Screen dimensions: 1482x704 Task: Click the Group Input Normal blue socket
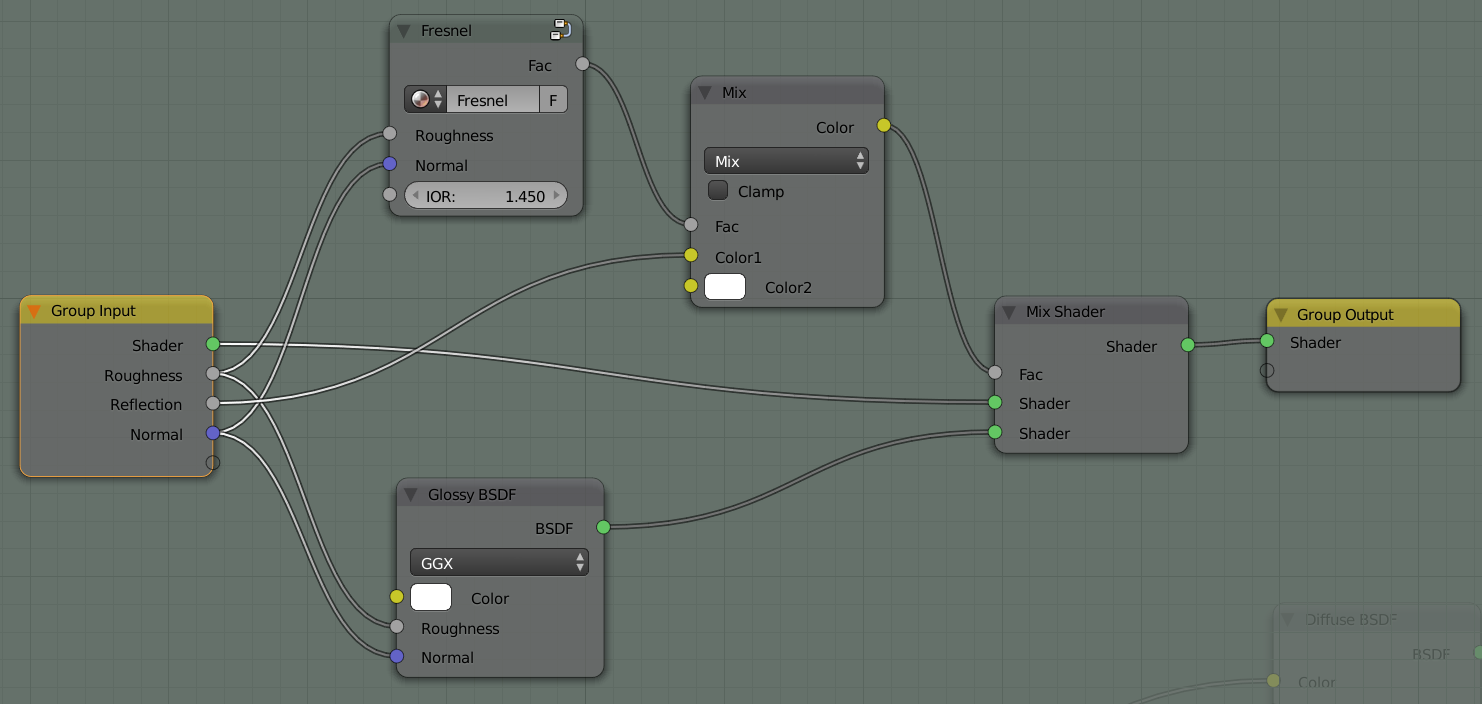(212, 433)
